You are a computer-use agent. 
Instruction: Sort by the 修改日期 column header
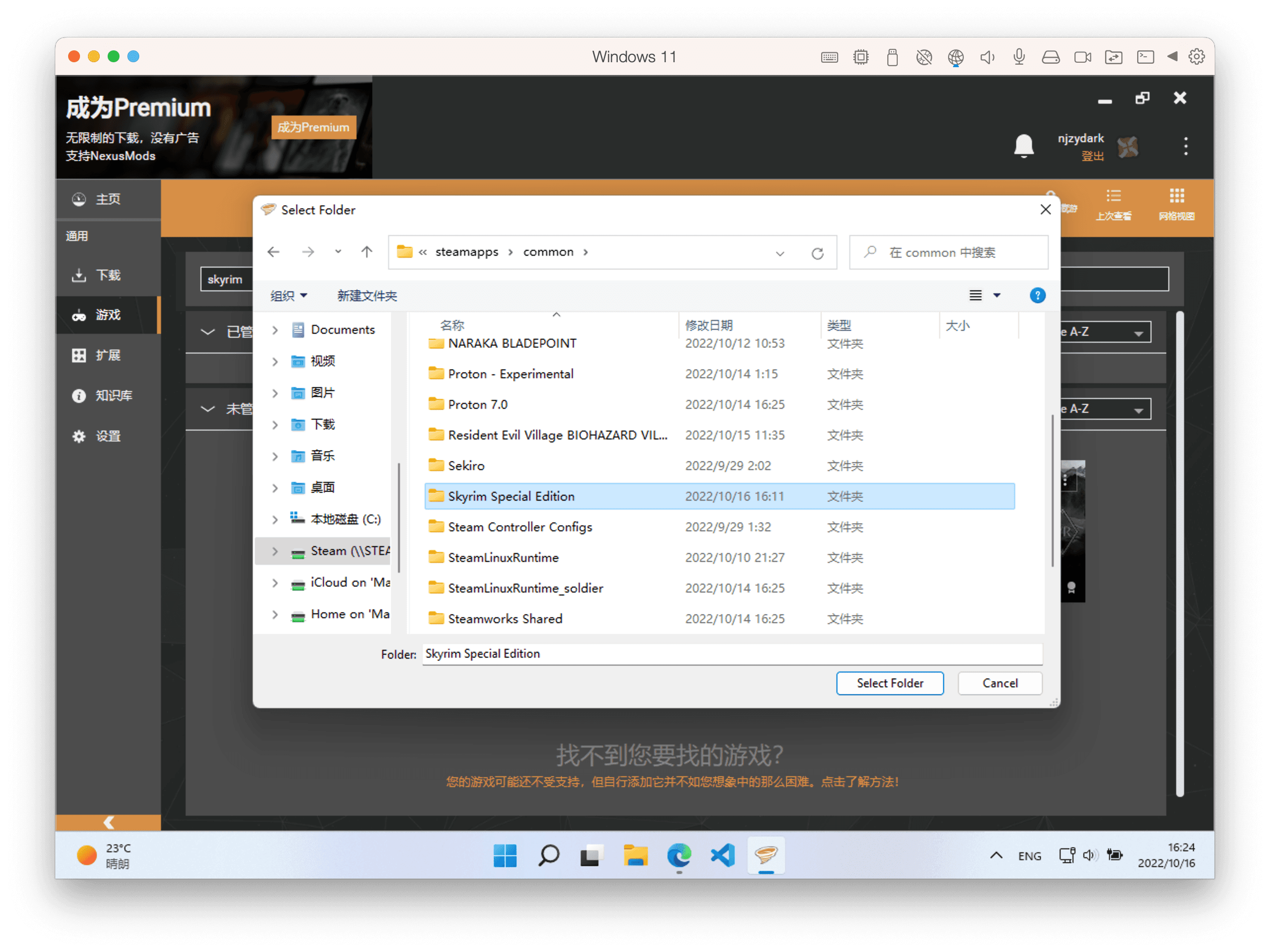click(x=751, y=325)
